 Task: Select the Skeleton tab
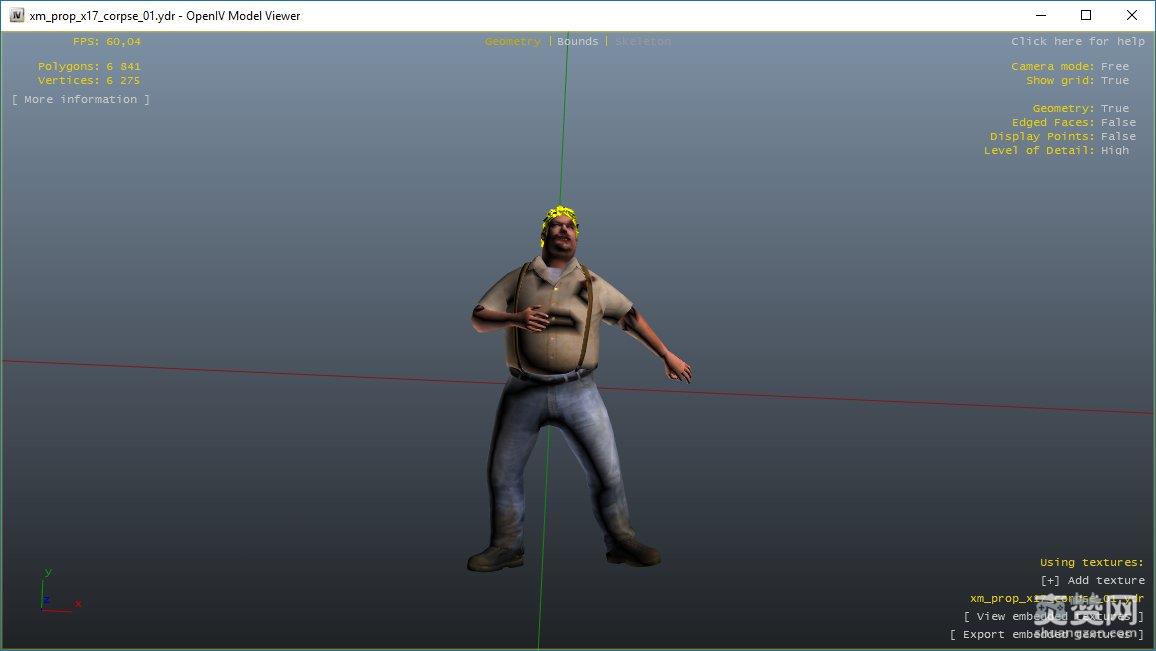642,41
